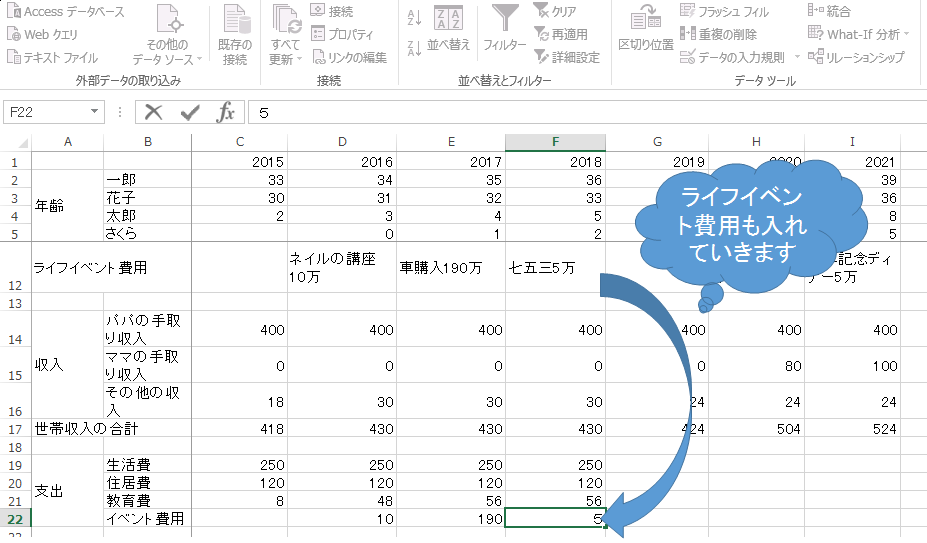Image resolution: width=927 pixels, height=543 pixels.
Task: Click 既存の接続 icon
Action: click(235, 35)
